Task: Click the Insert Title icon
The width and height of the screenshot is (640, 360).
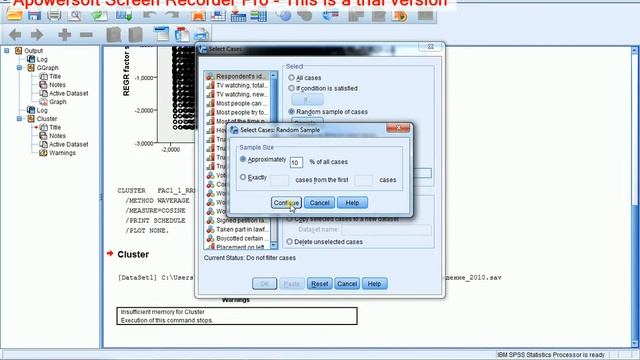Action: (x=182, y=34)
